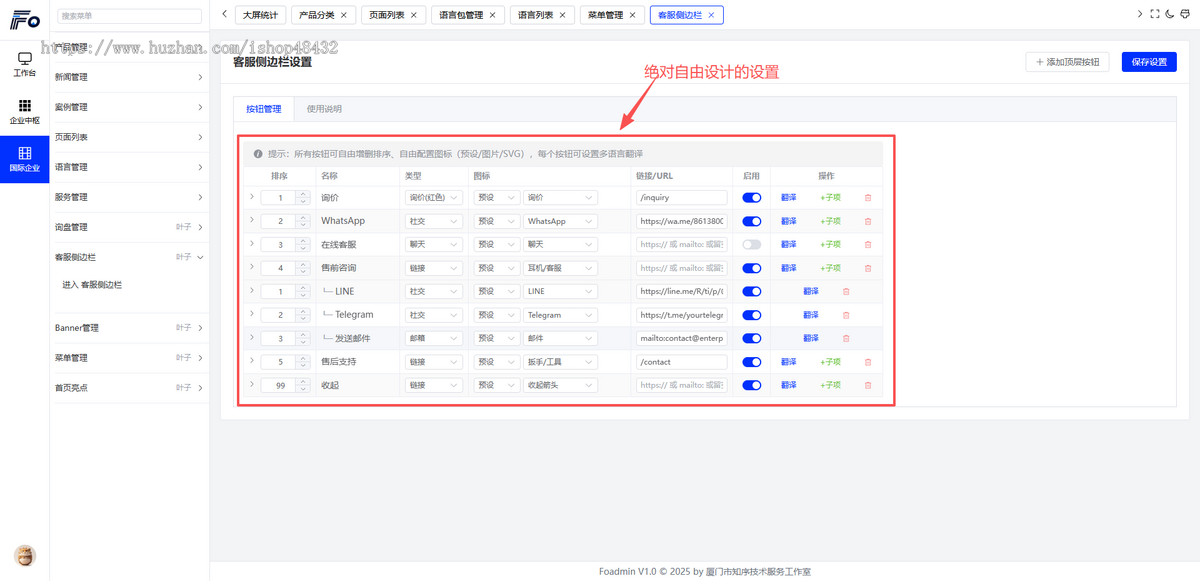Select the 国际企业 sidebar icon
Viewport: 1200px width, 581px height.
(x=24, y=158)
